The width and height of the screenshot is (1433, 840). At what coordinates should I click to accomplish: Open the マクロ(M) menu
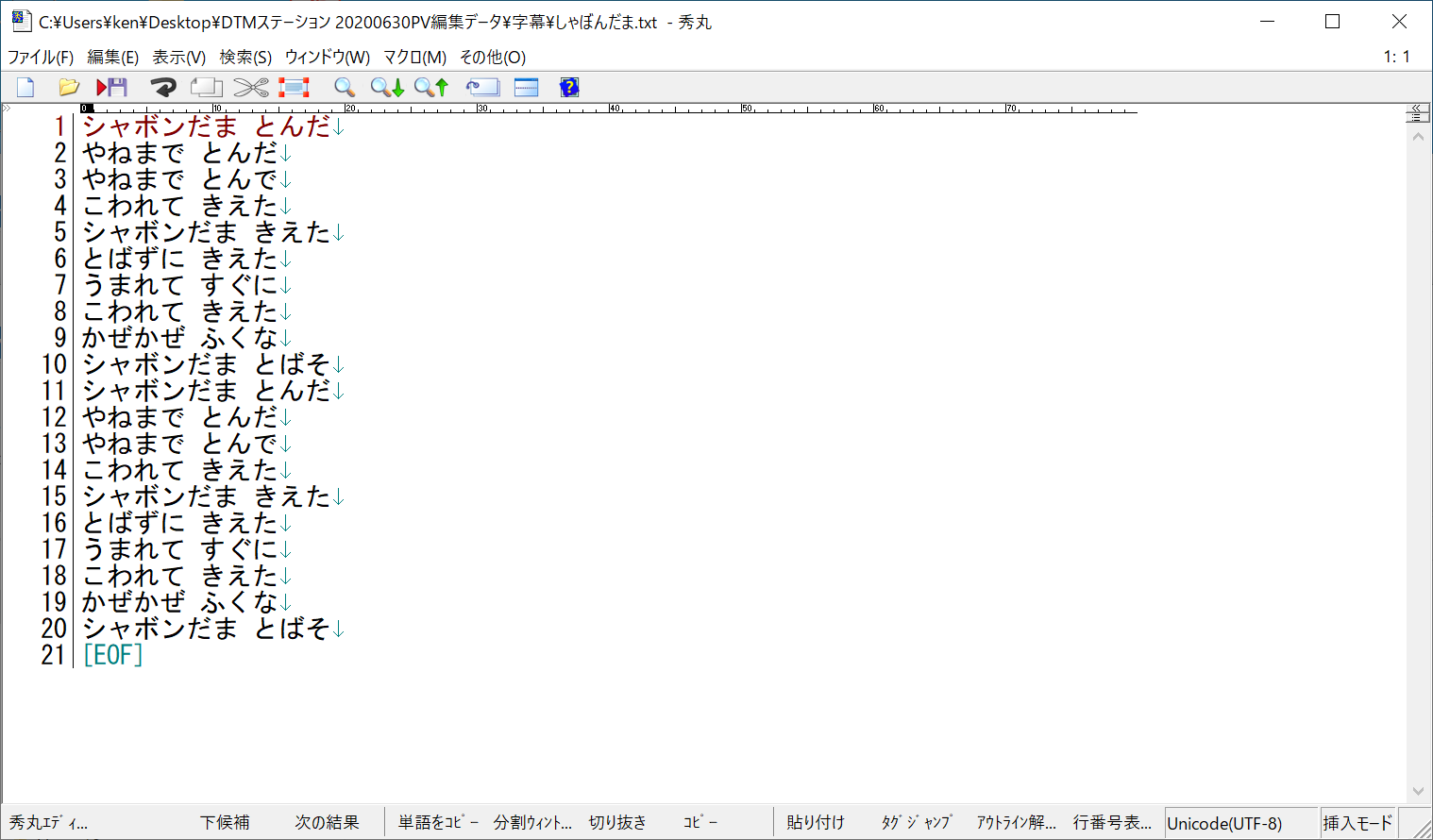click(x=414, y=58)
